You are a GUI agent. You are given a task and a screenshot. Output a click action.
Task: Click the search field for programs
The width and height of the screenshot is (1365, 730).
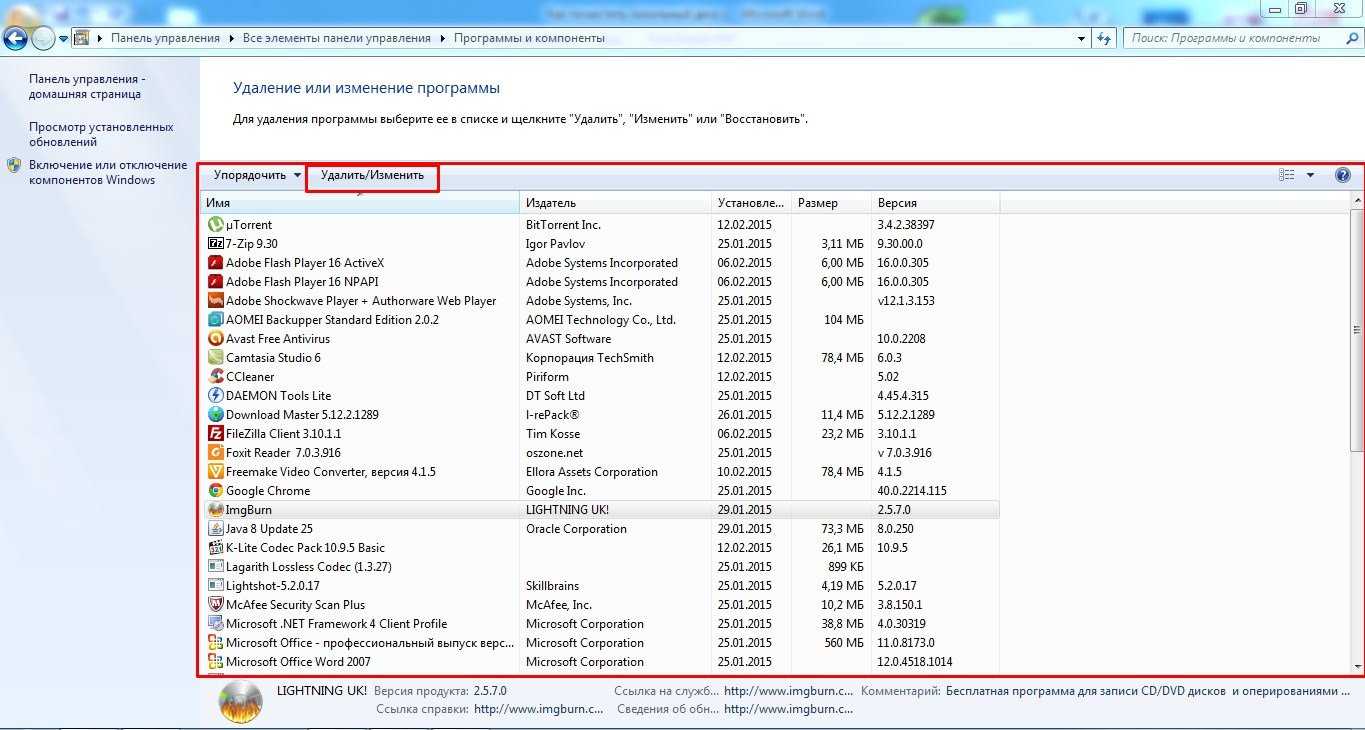[1230, 38]
